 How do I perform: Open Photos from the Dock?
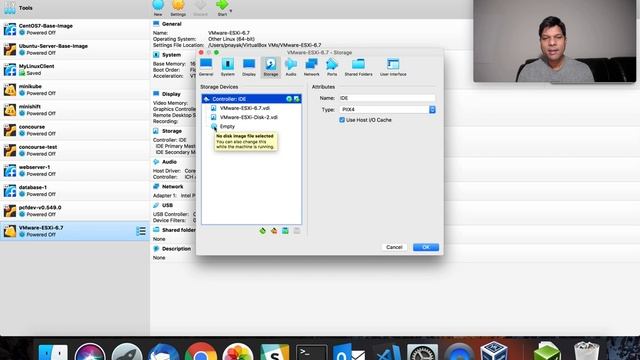coord(238,352)
